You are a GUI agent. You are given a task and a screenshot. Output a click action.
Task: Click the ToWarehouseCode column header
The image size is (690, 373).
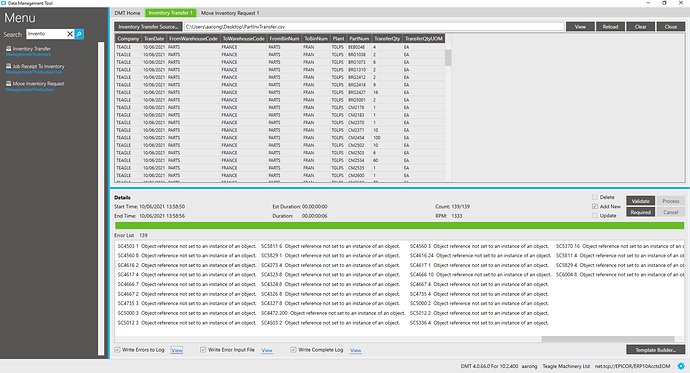coord(243,39)
